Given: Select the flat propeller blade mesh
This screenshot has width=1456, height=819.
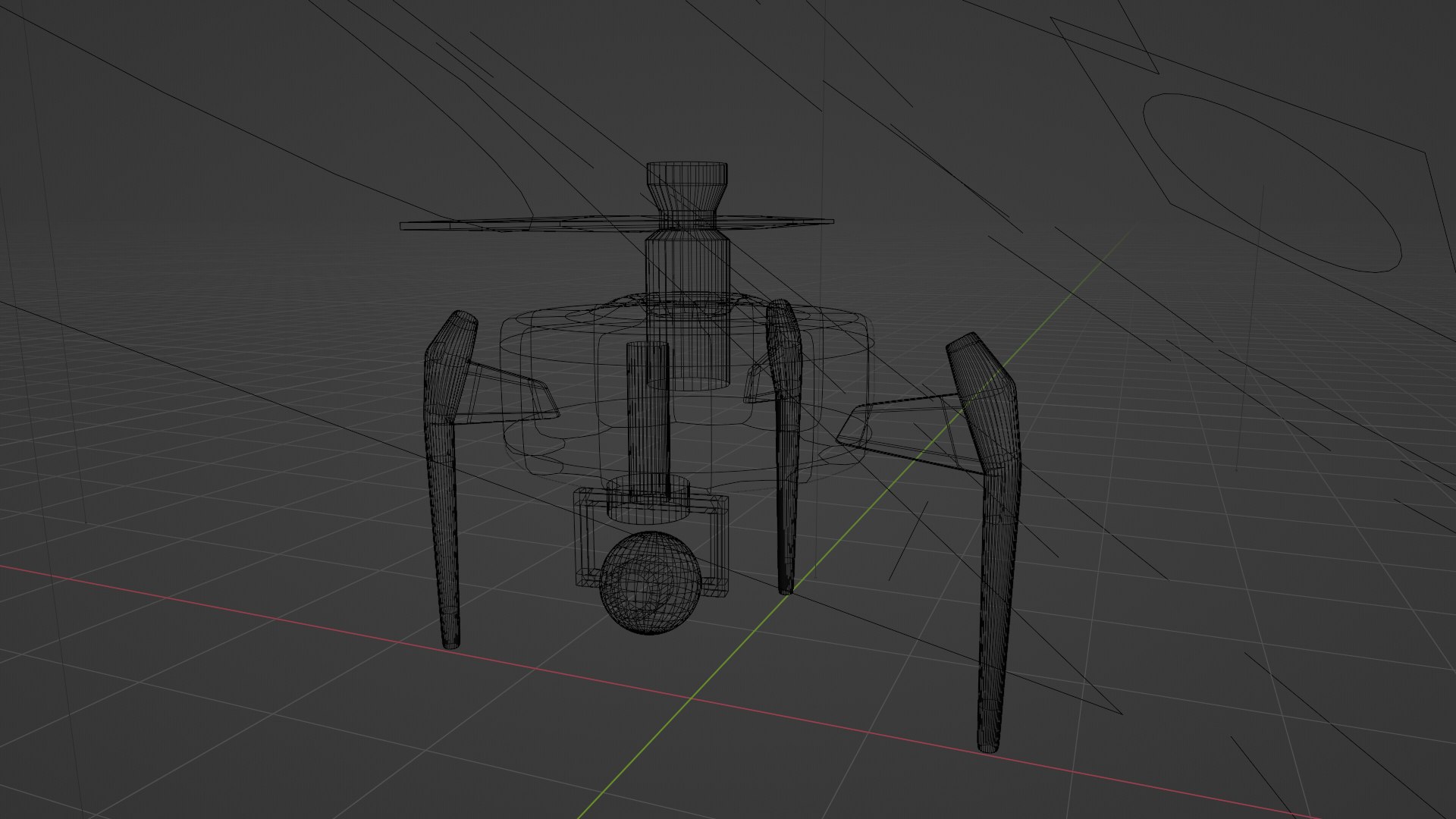Looking at the screenshot, I should pyautogui.click(x=617, y=223).
